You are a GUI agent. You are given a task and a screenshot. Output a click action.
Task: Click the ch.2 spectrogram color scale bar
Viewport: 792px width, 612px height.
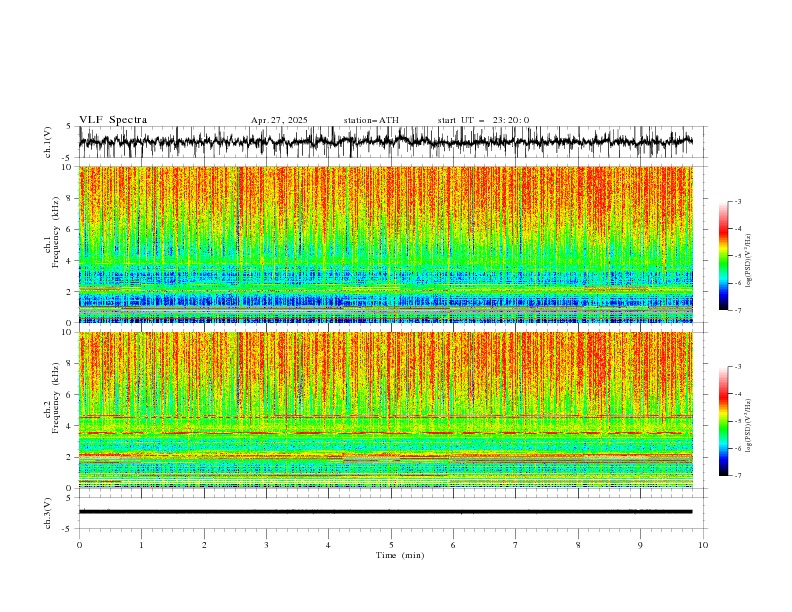[723, 421]
